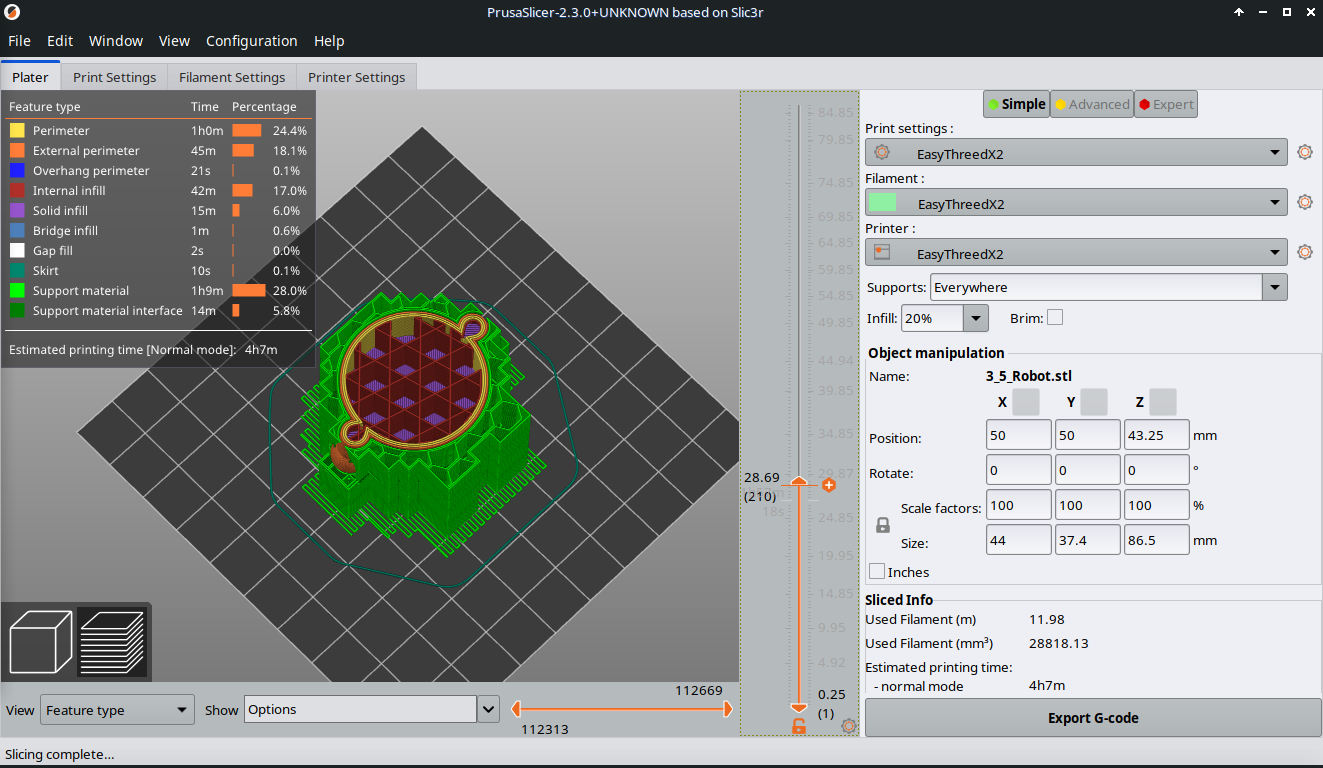This screenshot has height=768, width=1323.
Task: Enable the Brim checkbox
Action: coord(1054,318)
